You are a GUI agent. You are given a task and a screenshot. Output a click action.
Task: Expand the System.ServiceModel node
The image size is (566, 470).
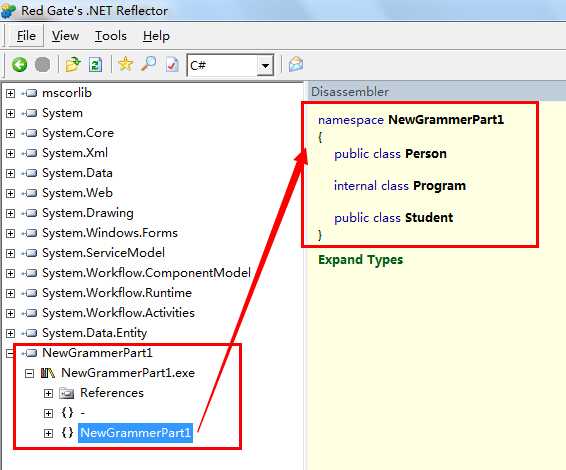(x=10, y=253)
